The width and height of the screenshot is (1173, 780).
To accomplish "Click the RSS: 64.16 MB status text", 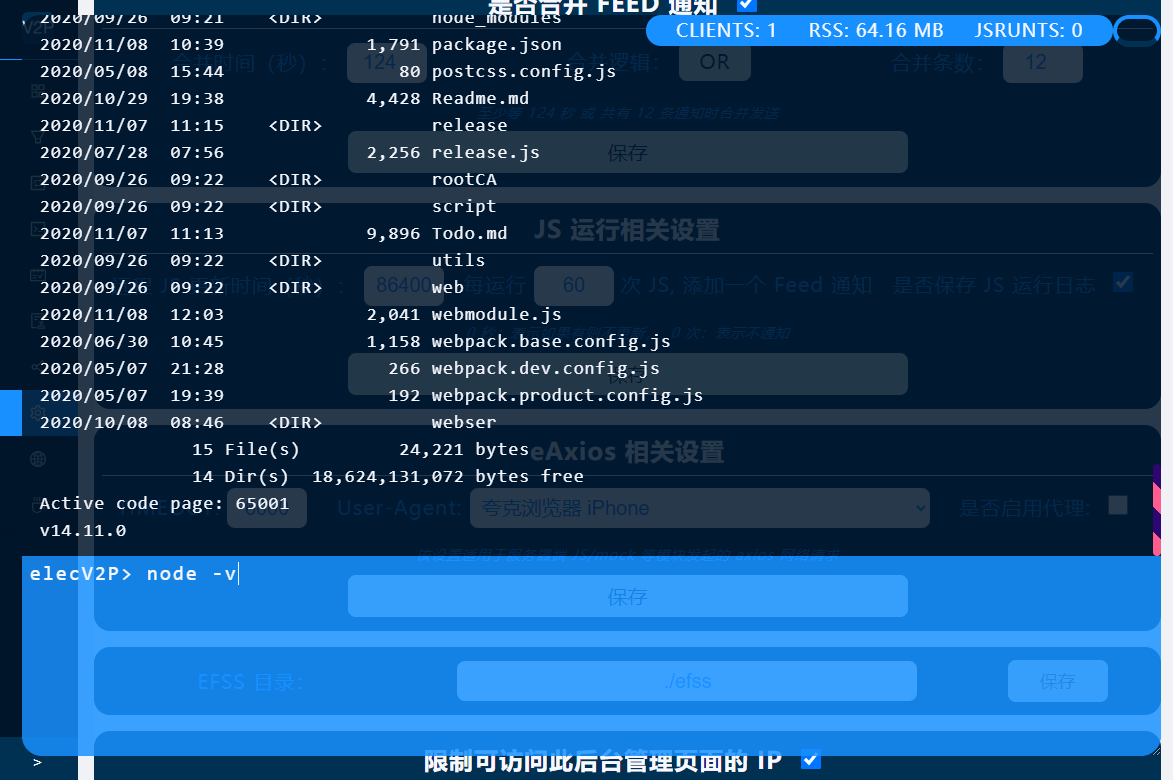I will tap(876, 31).
